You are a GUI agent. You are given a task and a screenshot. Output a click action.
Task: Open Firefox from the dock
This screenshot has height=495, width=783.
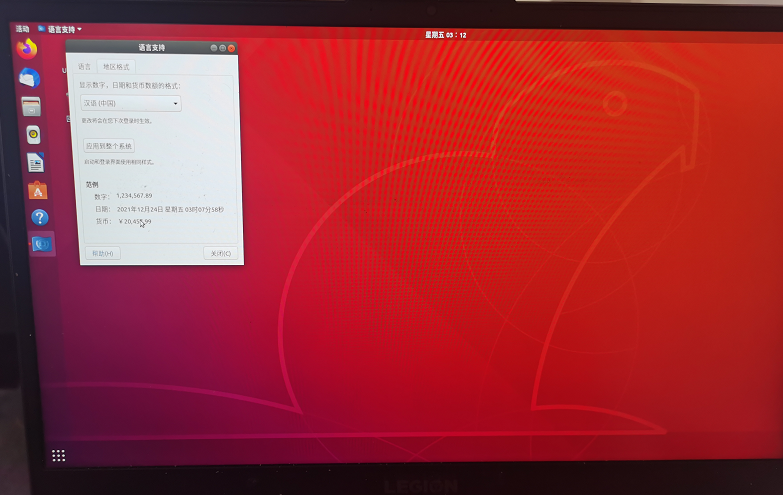point(27,49)
